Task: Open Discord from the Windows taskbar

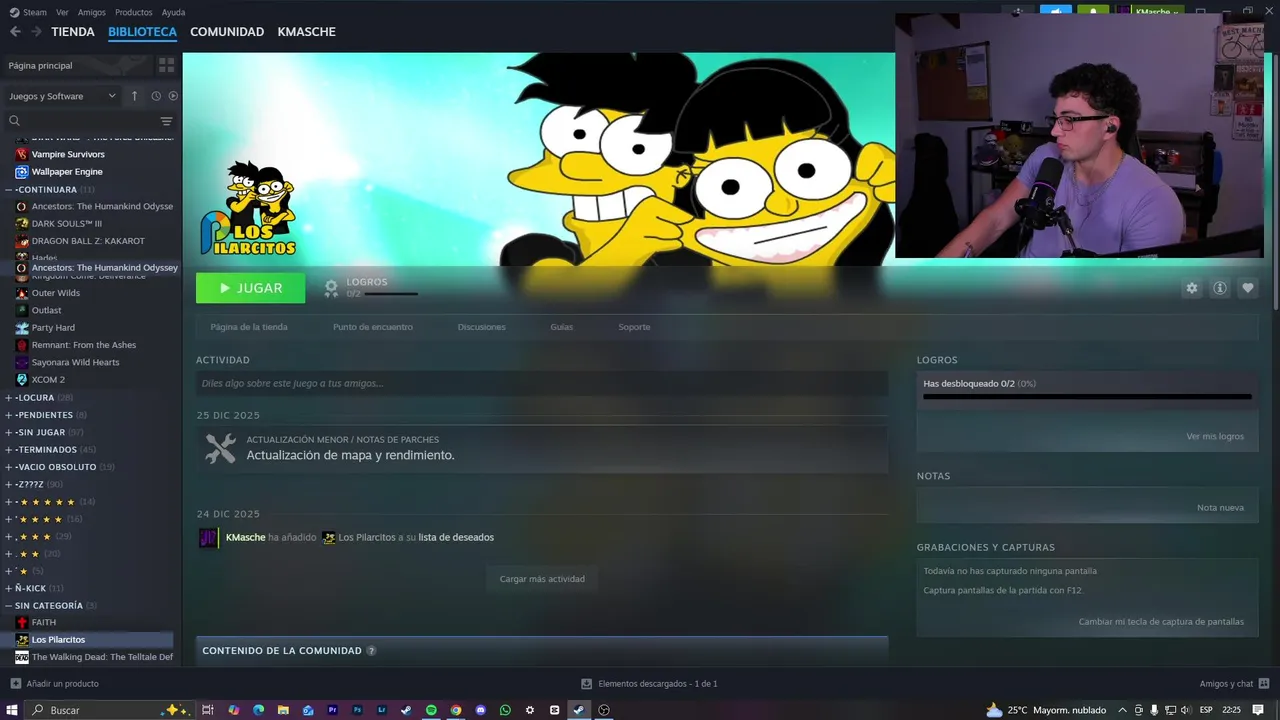Action: pos(480,710)
